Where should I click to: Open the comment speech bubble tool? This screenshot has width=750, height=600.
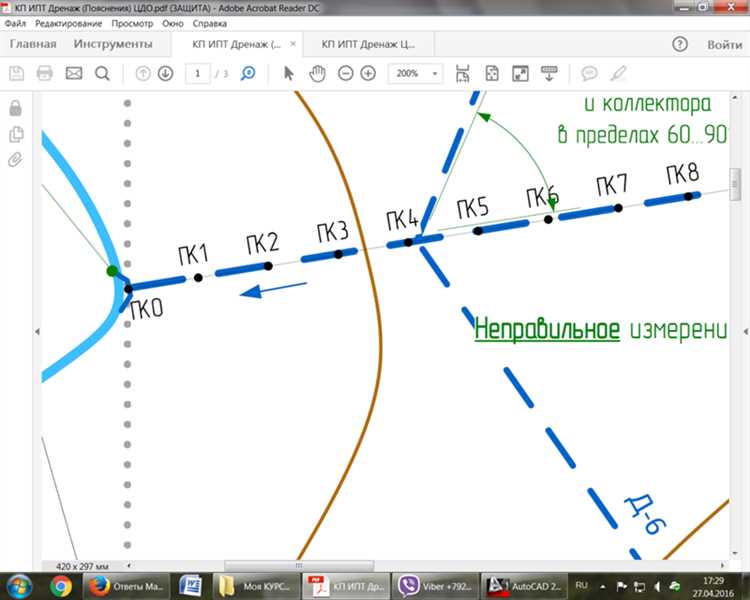coord(590,73)
